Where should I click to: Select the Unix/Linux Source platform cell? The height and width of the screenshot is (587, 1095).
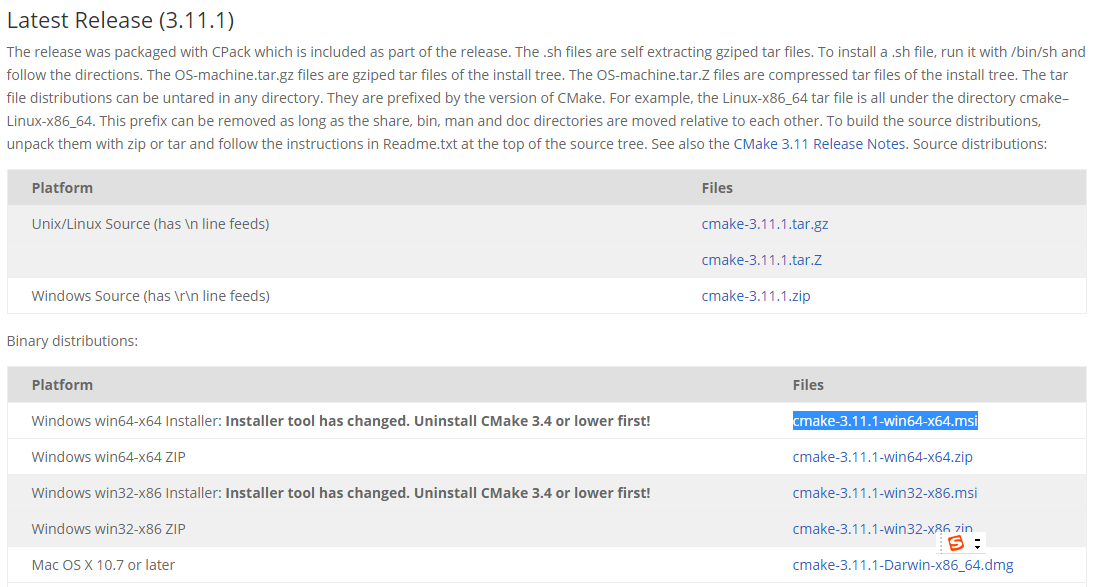click(x=150, y=224)
